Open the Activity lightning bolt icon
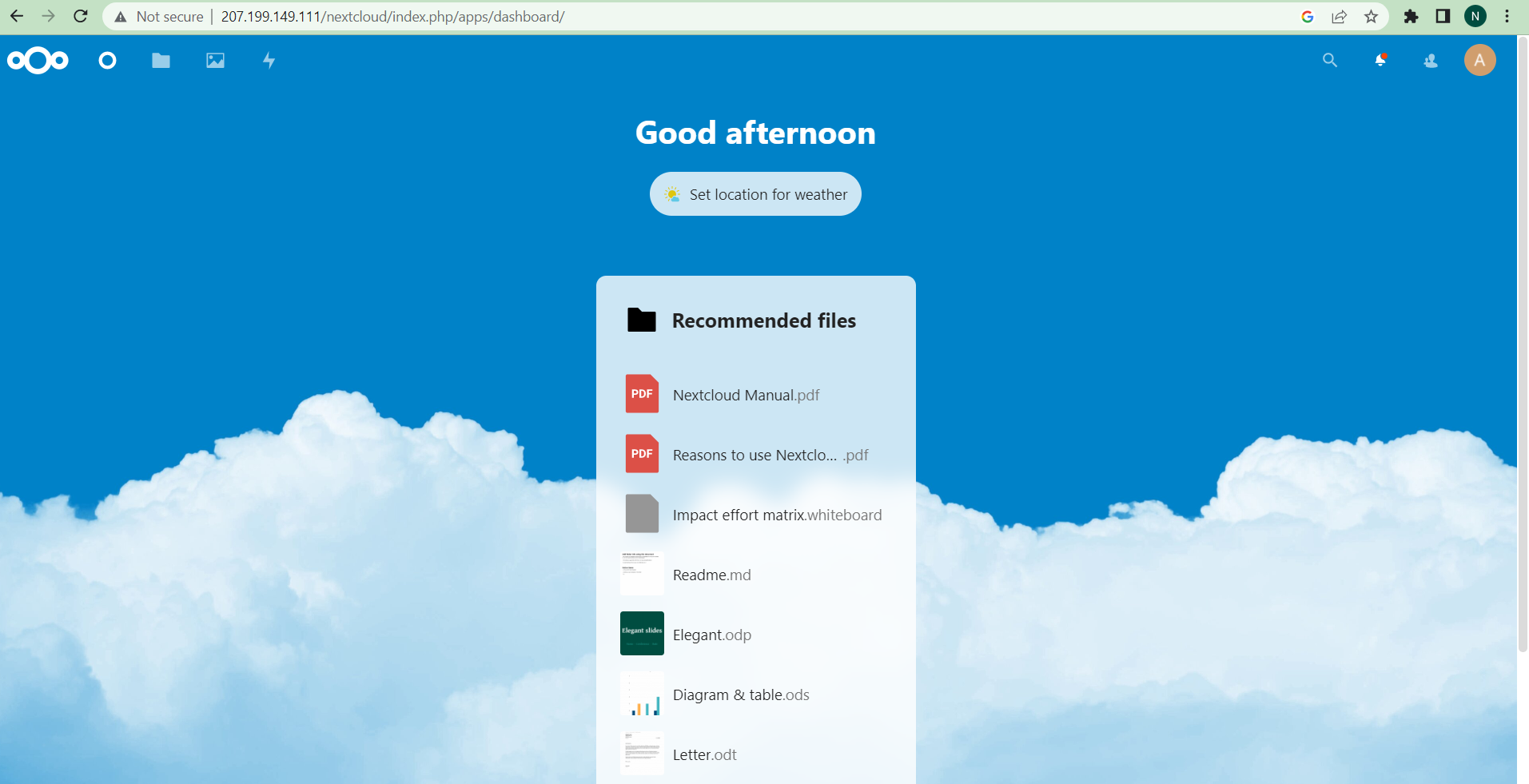The image size is (1529, 784). click(269, 60)
